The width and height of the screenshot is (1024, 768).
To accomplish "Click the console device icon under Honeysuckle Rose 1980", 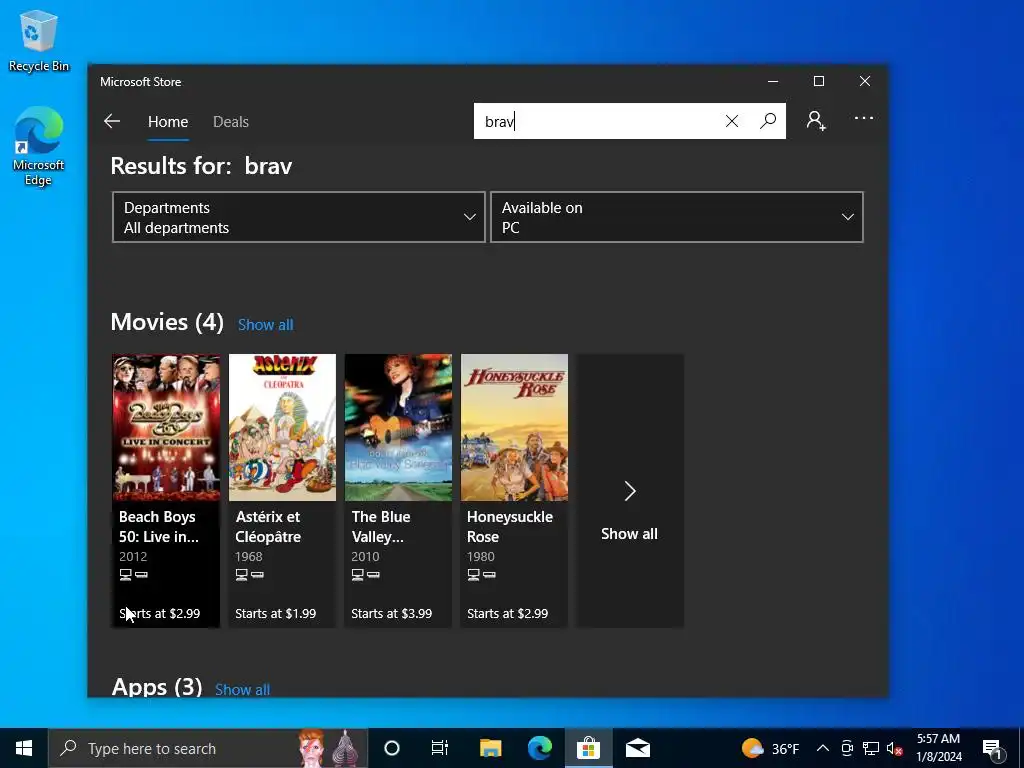I will (x=489, y=575).
